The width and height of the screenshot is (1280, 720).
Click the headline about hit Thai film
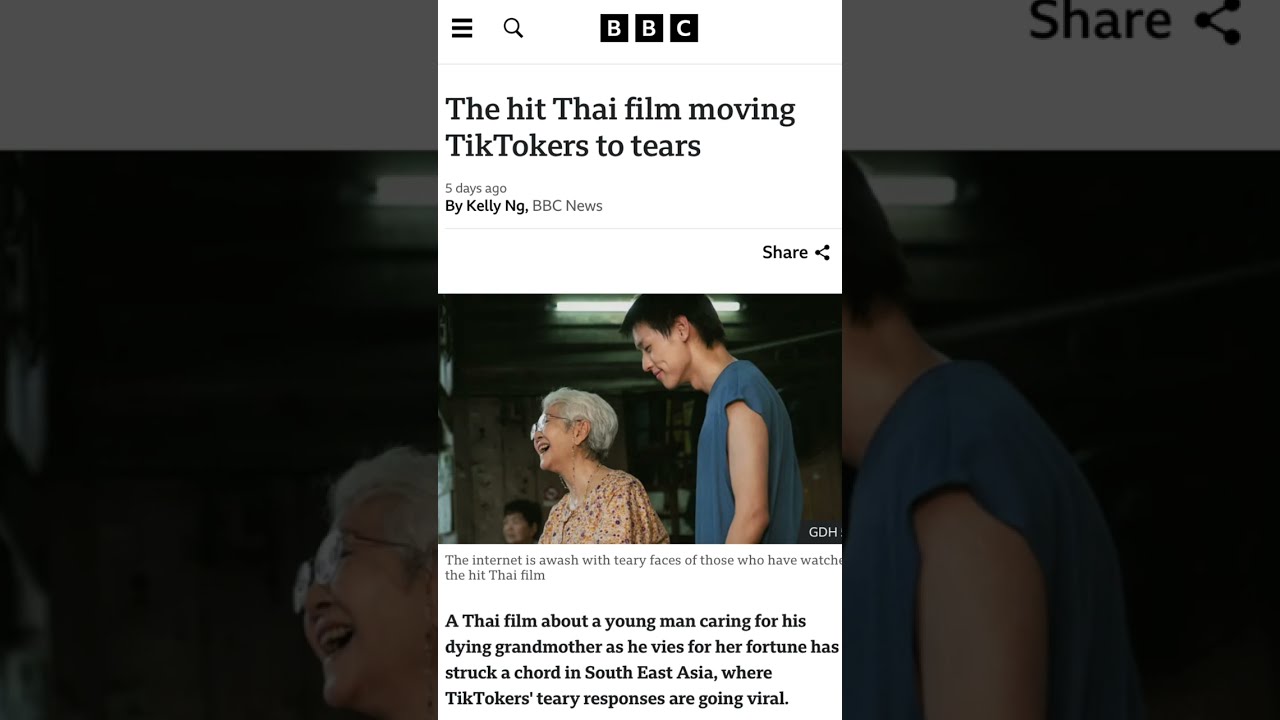tap(620, 127)
